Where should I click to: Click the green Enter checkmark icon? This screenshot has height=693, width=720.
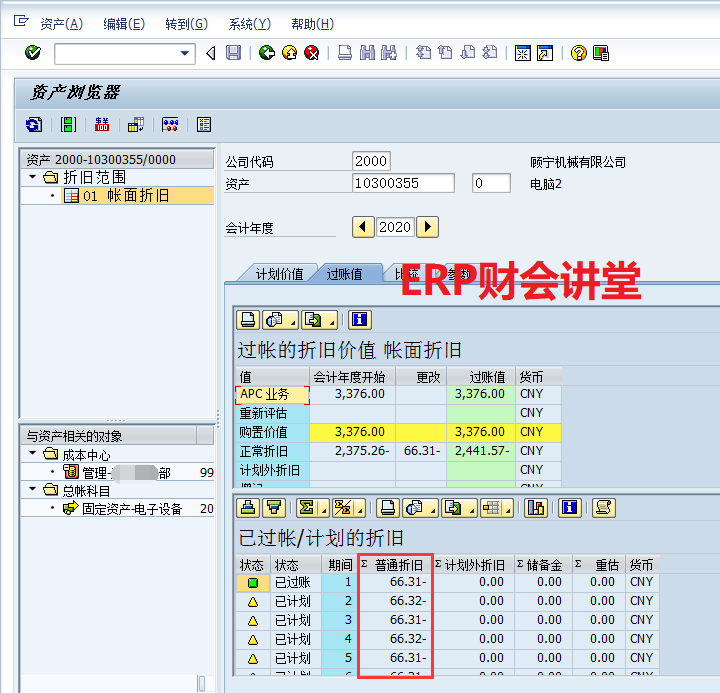click(32, 53)
